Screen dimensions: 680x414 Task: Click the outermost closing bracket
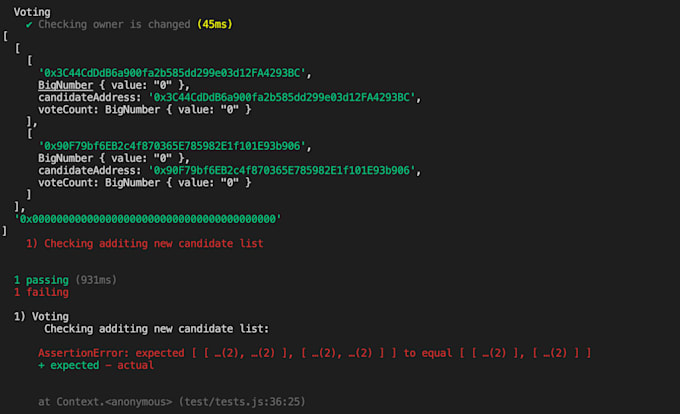tap(5, 231)
